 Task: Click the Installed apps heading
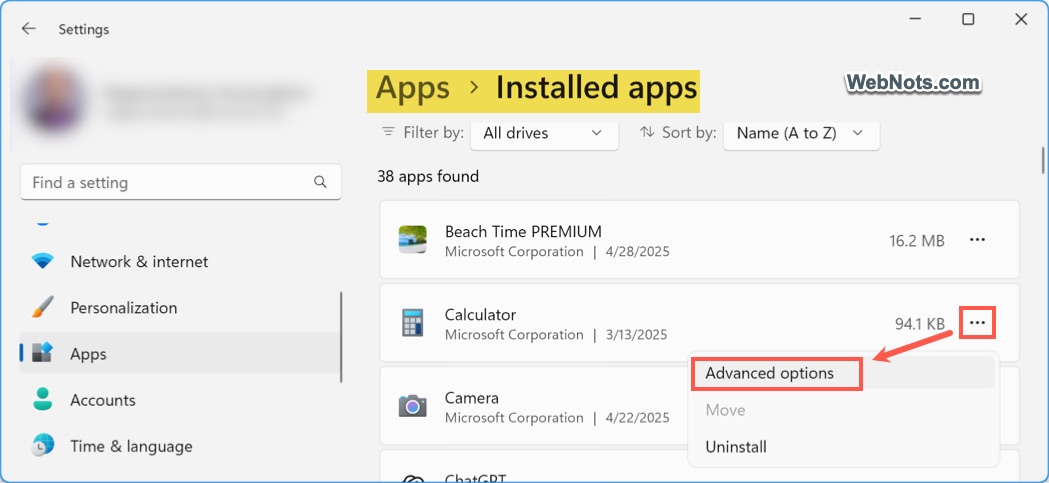596,88
